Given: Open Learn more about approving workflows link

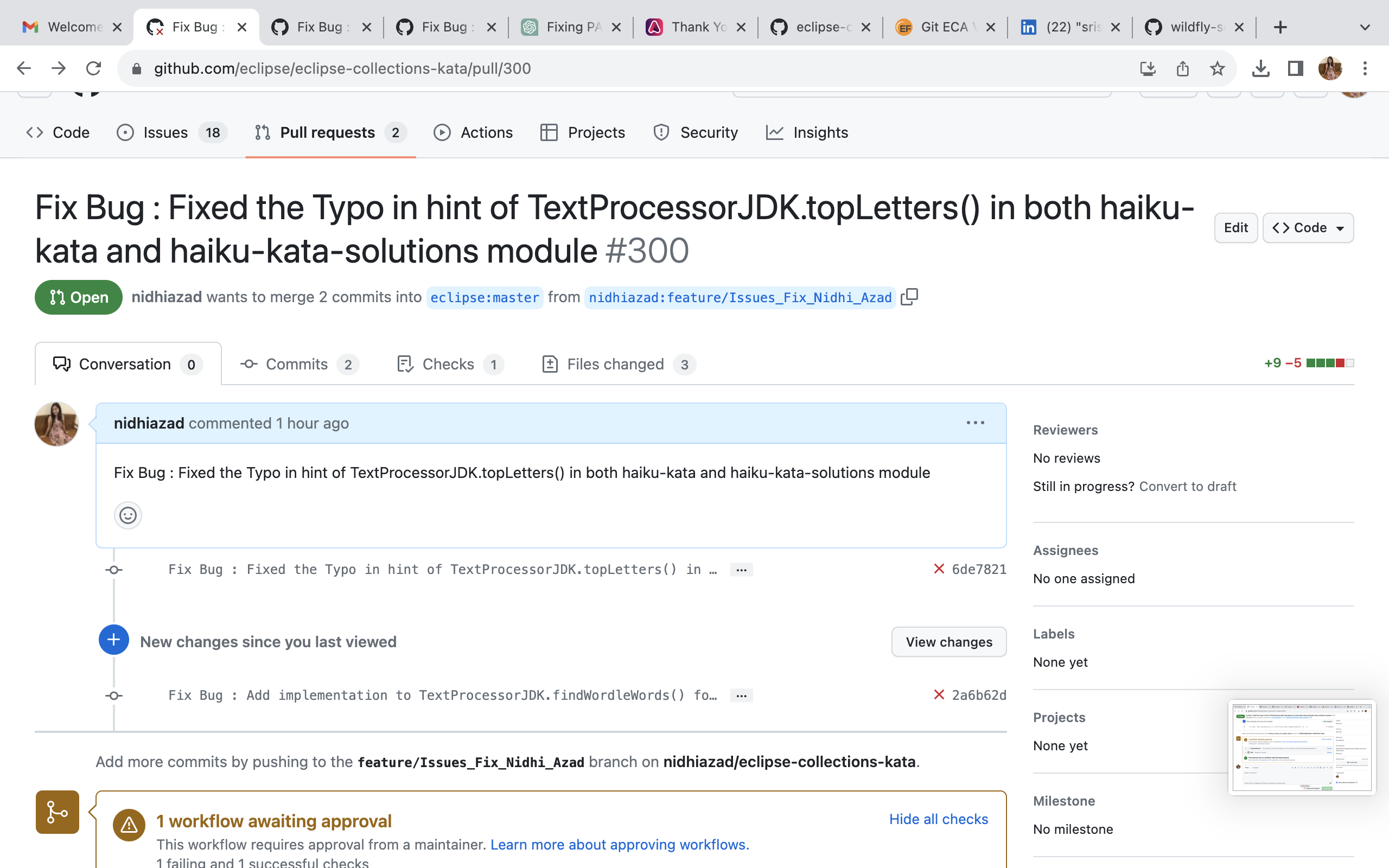Looking at the screenshot, I should click(x=620, y=845).
